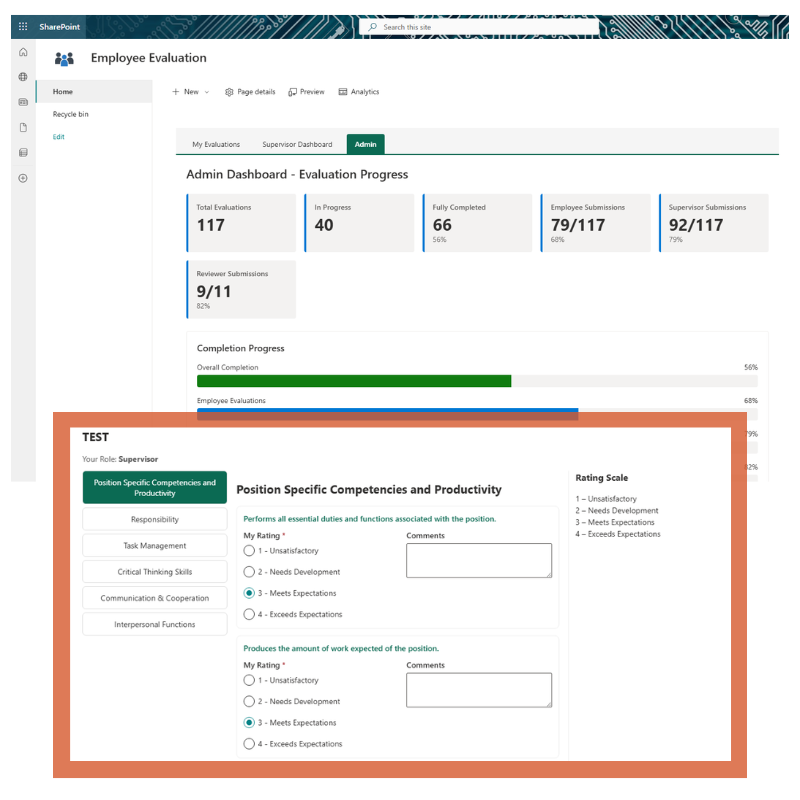The image size is (800, 800).
Task: Expand the New dropdown menu
Action: (191, 92)
